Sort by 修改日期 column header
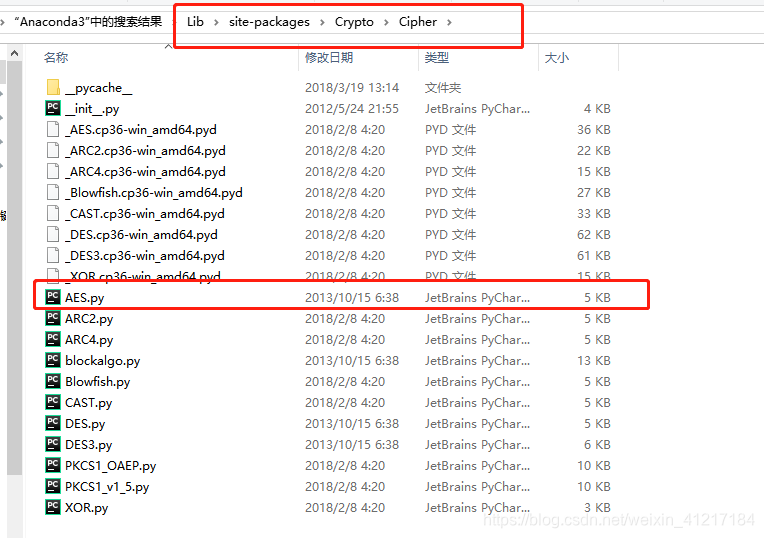 329,58
